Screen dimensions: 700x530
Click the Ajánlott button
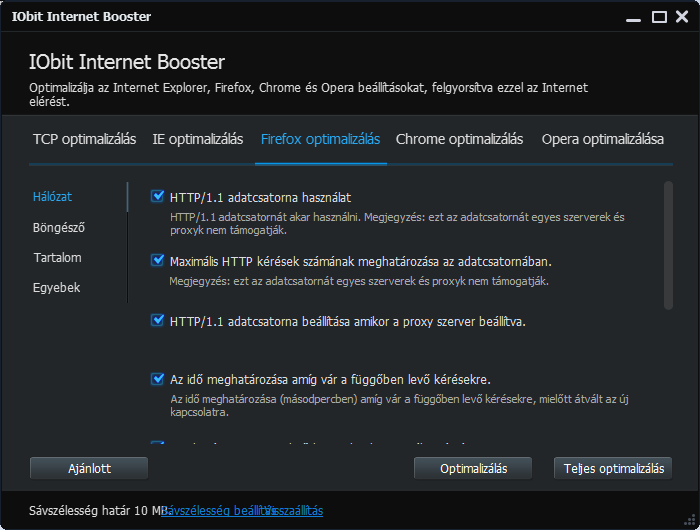[89, 468]
